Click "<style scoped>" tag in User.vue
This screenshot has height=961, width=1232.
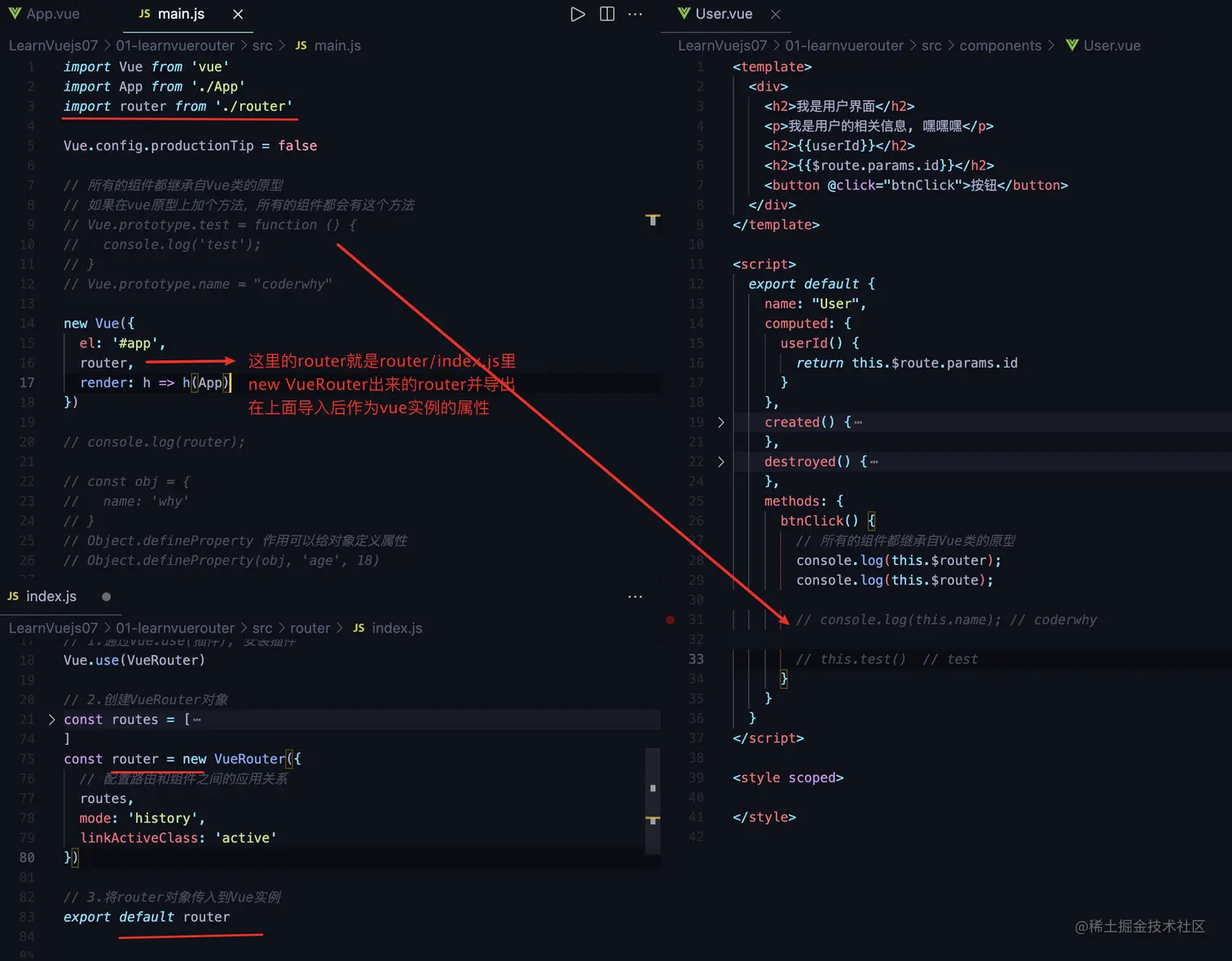pyautogui.click(x=788, y=778)
